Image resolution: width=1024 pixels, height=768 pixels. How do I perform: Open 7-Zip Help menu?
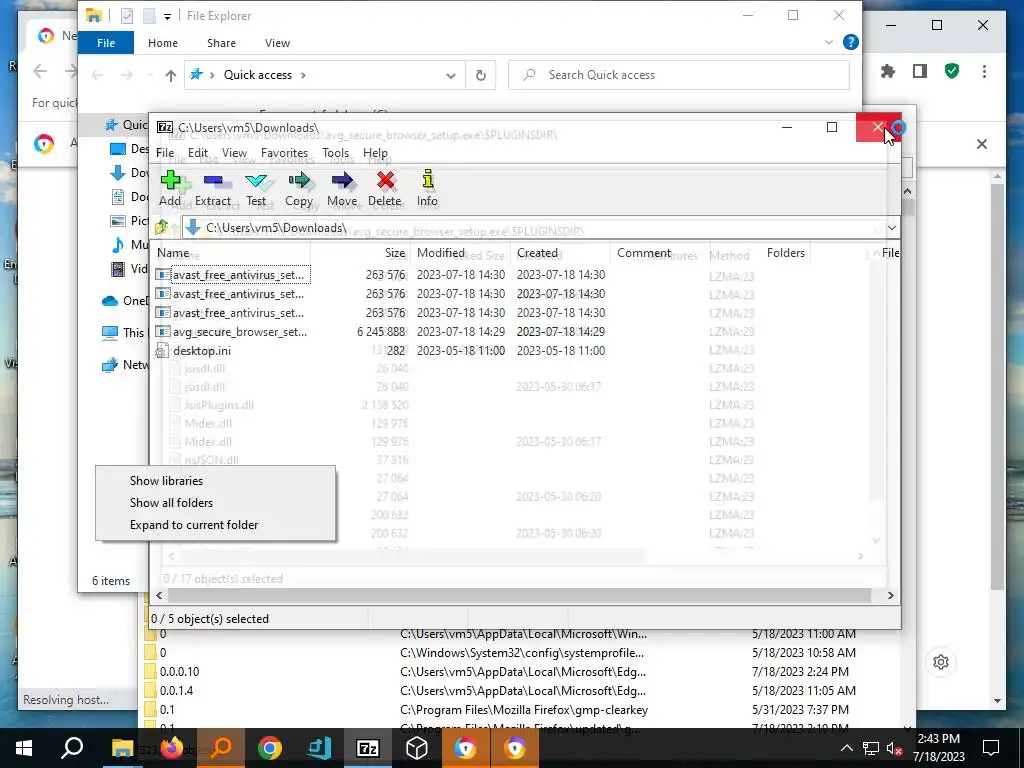376,153
